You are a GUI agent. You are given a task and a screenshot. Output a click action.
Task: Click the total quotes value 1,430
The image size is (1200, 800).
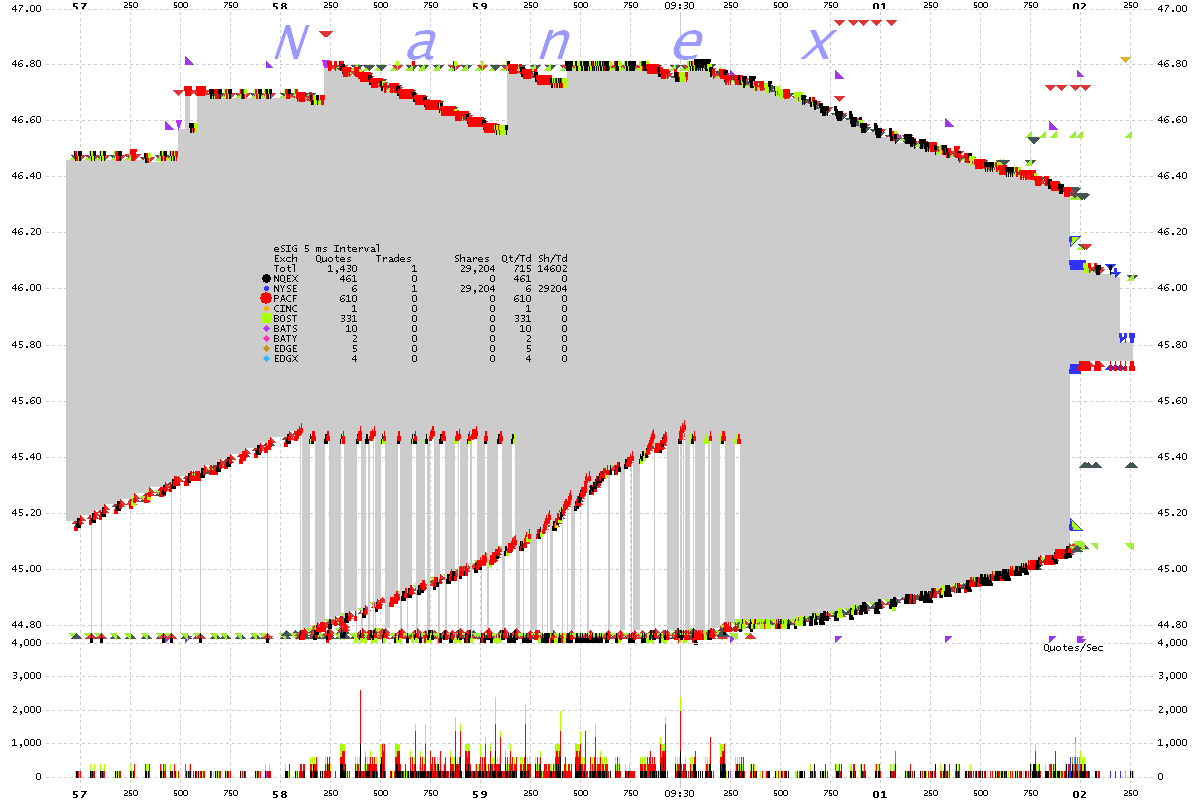[343, 268]
